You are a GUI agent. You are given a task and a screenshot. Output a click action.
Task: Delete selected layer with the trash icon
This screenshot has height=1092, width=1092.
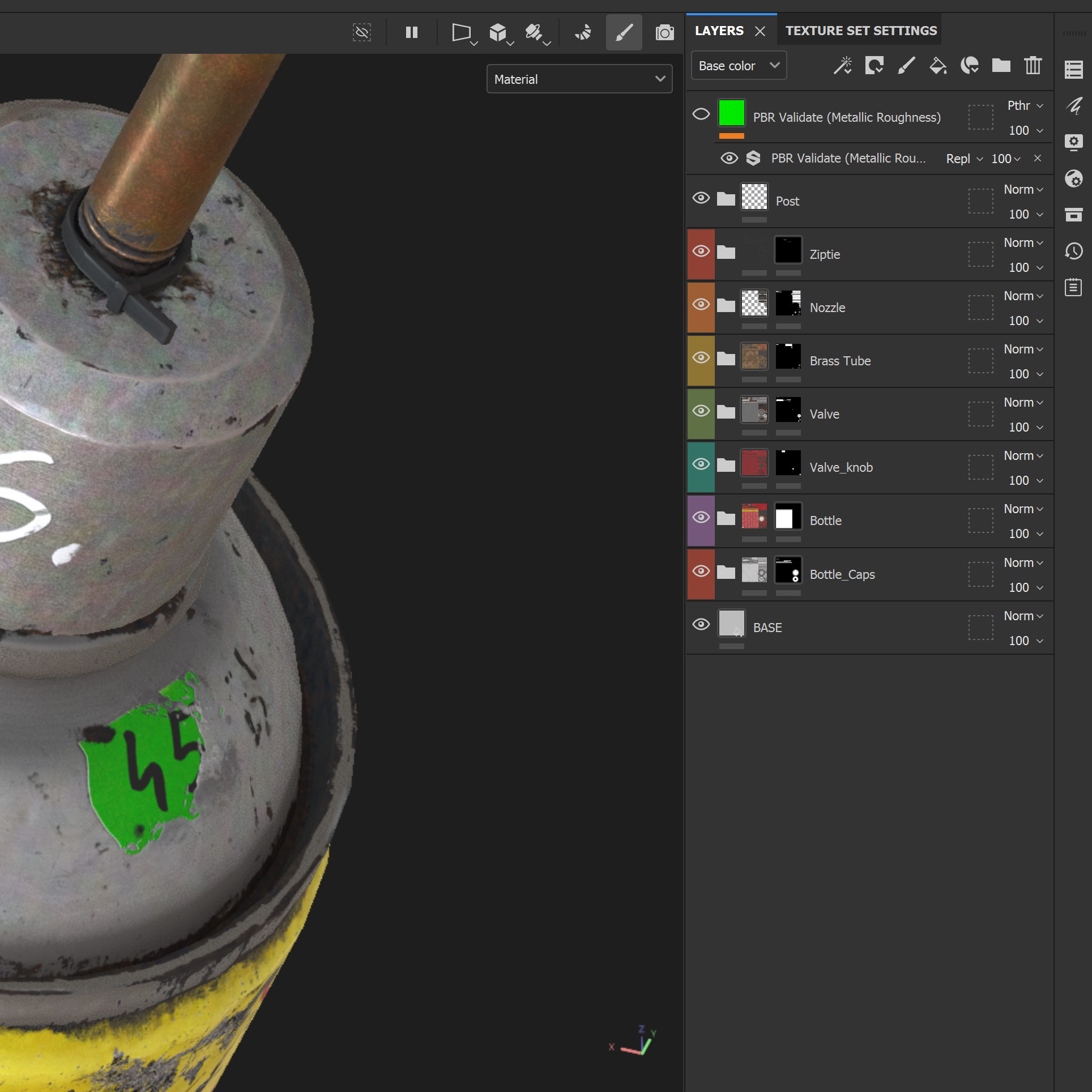coord(1033,65)
